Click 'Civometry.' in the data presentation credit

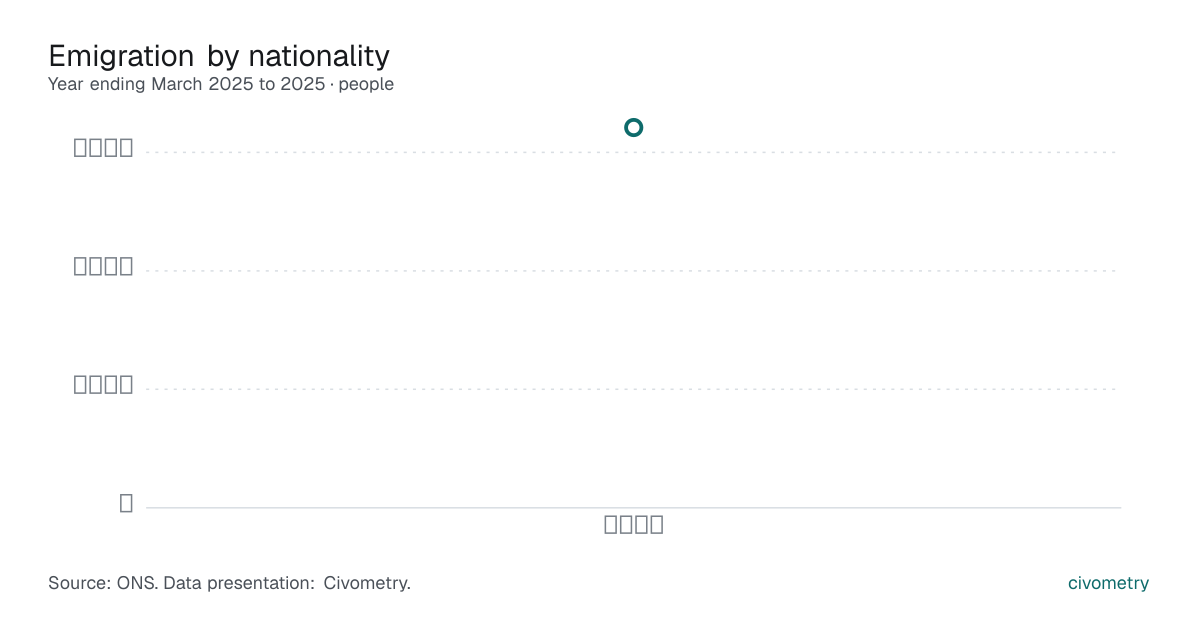point(367,583)
